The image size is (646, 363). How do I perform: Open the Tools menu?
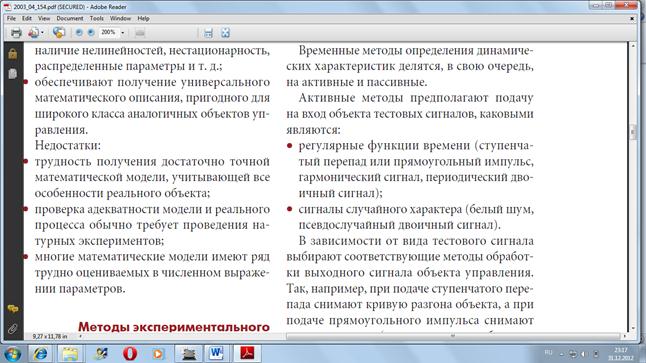tap(96, 19)
